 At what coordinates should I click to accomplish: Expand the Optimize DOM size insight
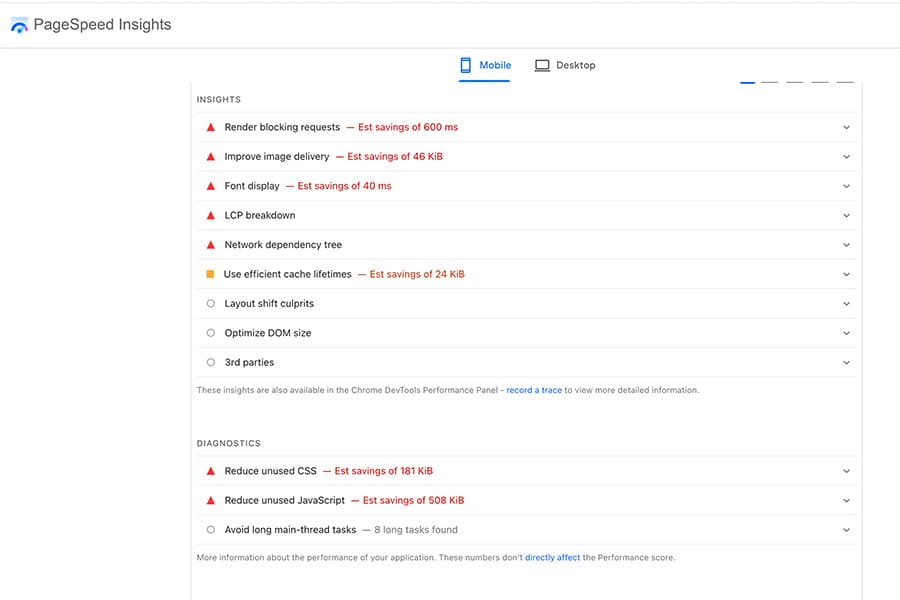(846, 333)
